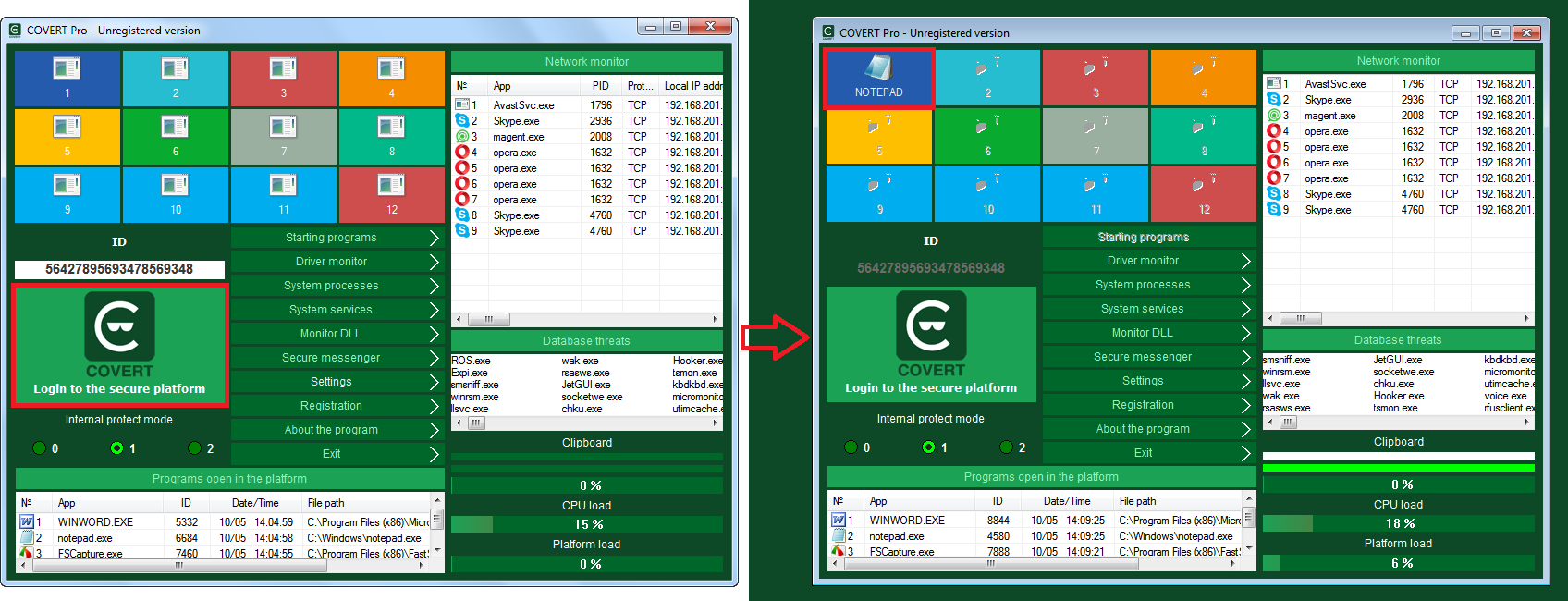Click About the program in the right window
Viewport: 1568px width, 601px height.
(x=1143, y=429)
